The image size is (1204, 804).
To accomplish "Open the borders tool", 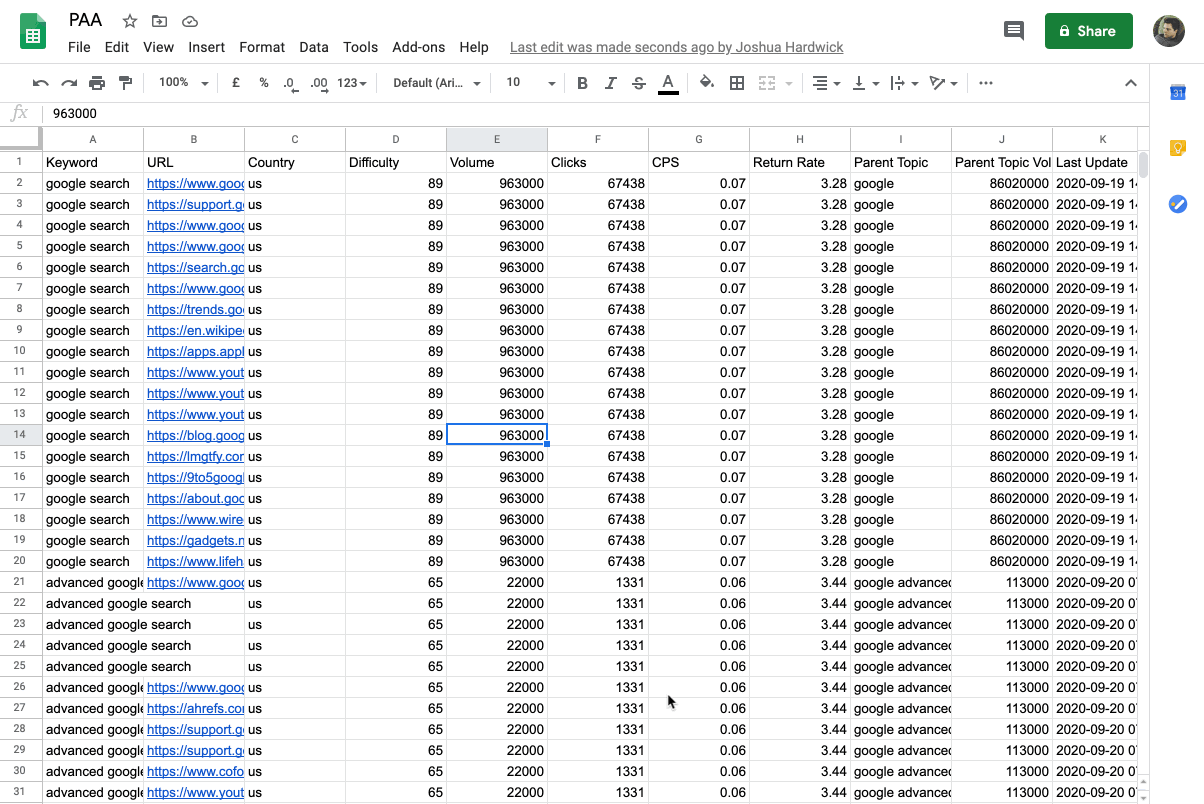I will [737, 83].
